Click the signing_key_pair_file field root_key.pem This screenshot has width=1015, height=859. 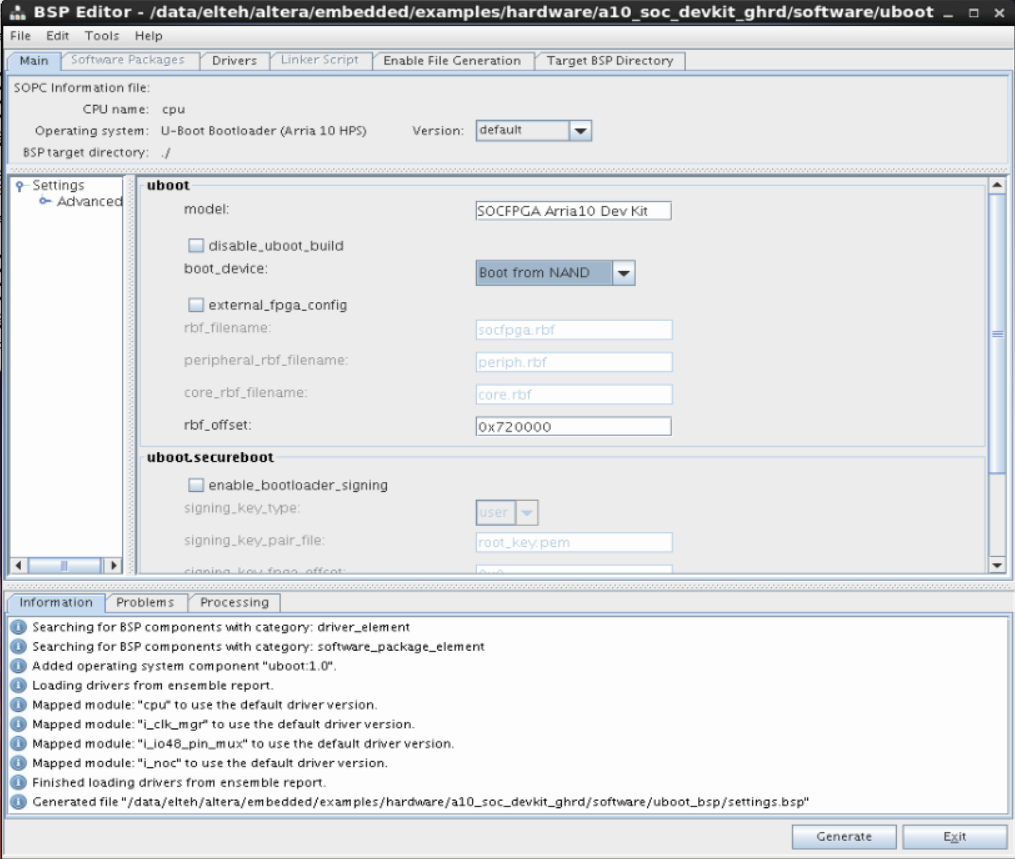(574, 542)
